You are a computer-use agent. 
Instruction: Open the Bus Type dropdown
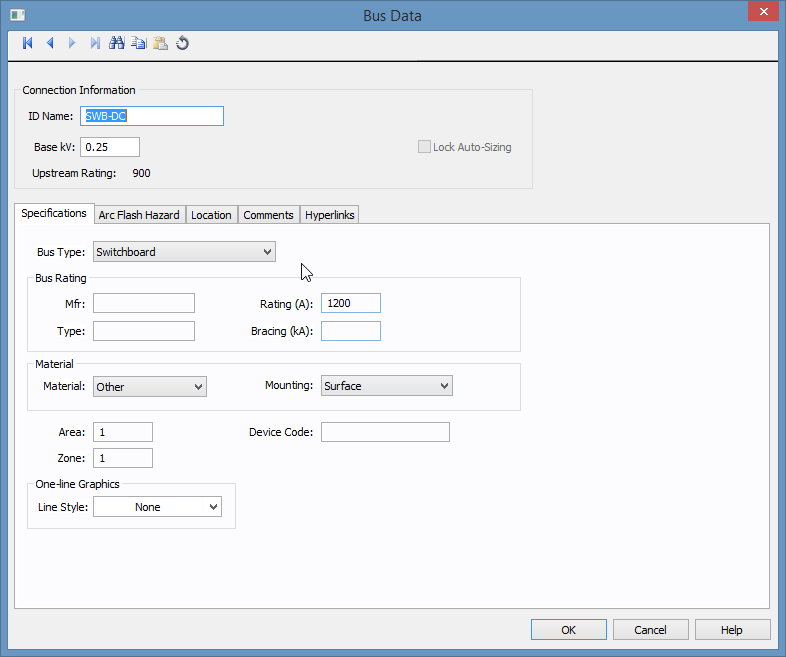pyautogui.click(x=184, y=252)
